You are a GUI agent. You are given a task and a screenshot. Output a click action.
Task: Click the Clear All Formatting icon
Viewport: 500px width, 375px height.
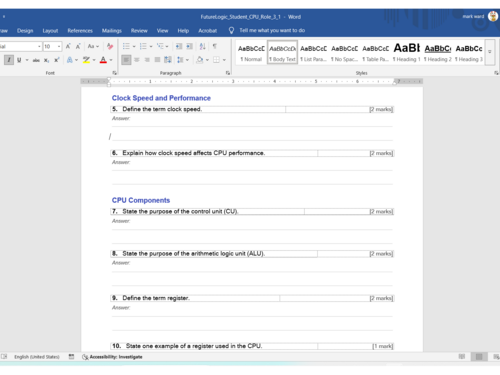(110, 46)
